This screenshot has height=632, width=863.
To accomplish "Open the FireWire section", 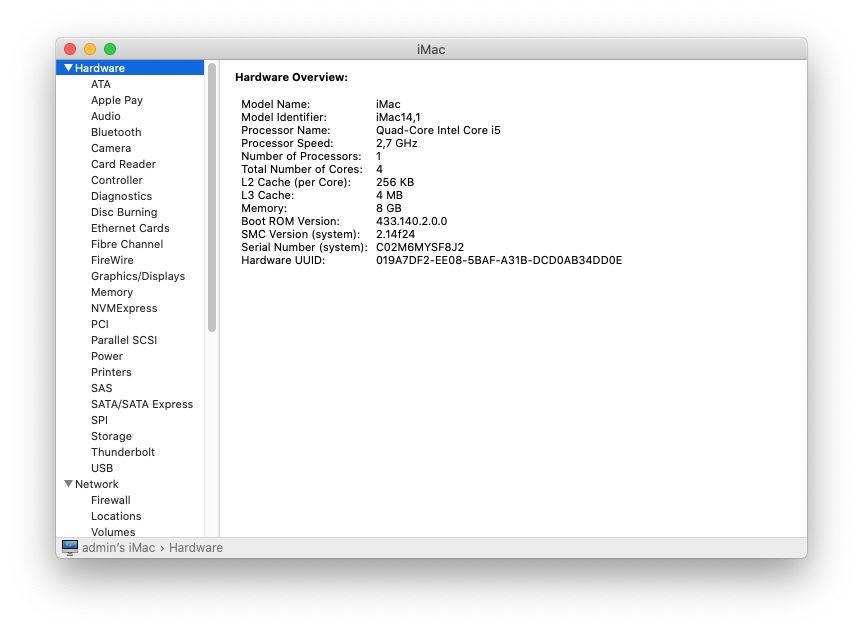I will [x=112, y=260].
